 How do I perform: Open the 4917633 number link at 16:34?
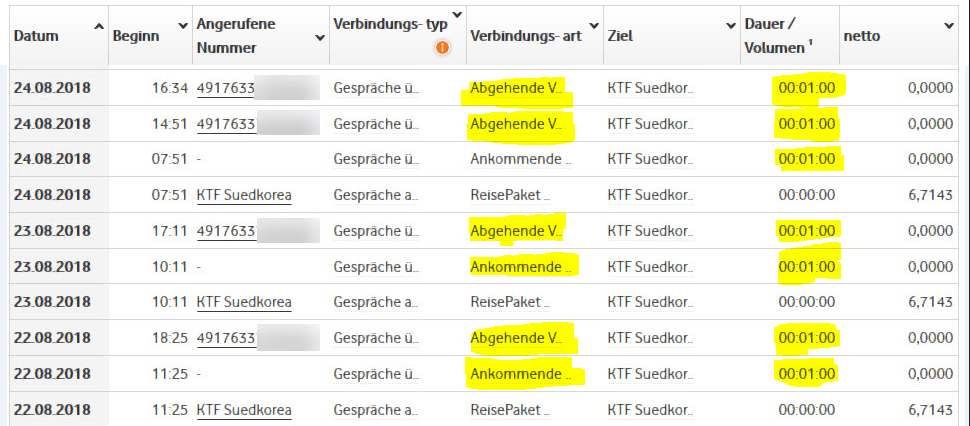click(226, 88)
